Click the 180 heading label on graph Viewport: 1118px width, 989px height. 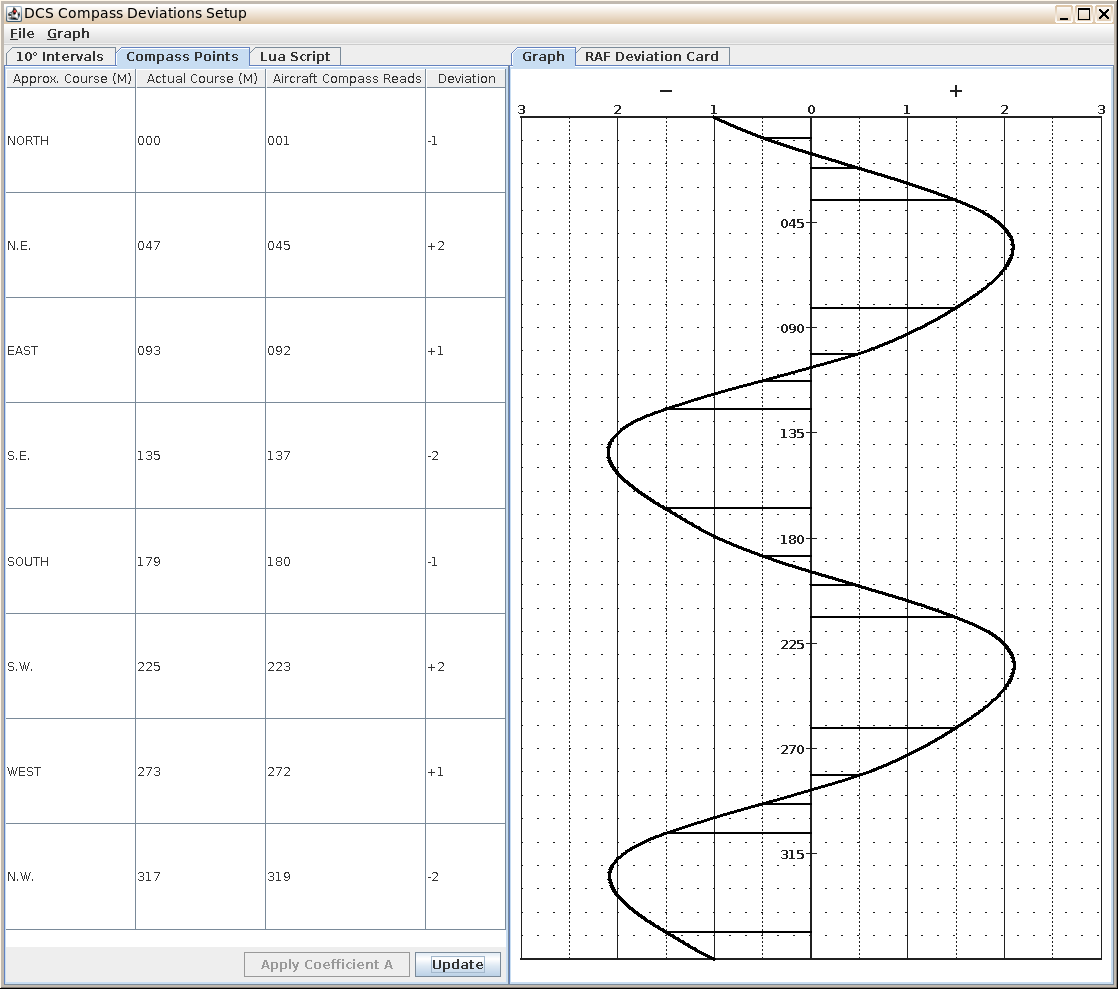[x=792, y=539]
